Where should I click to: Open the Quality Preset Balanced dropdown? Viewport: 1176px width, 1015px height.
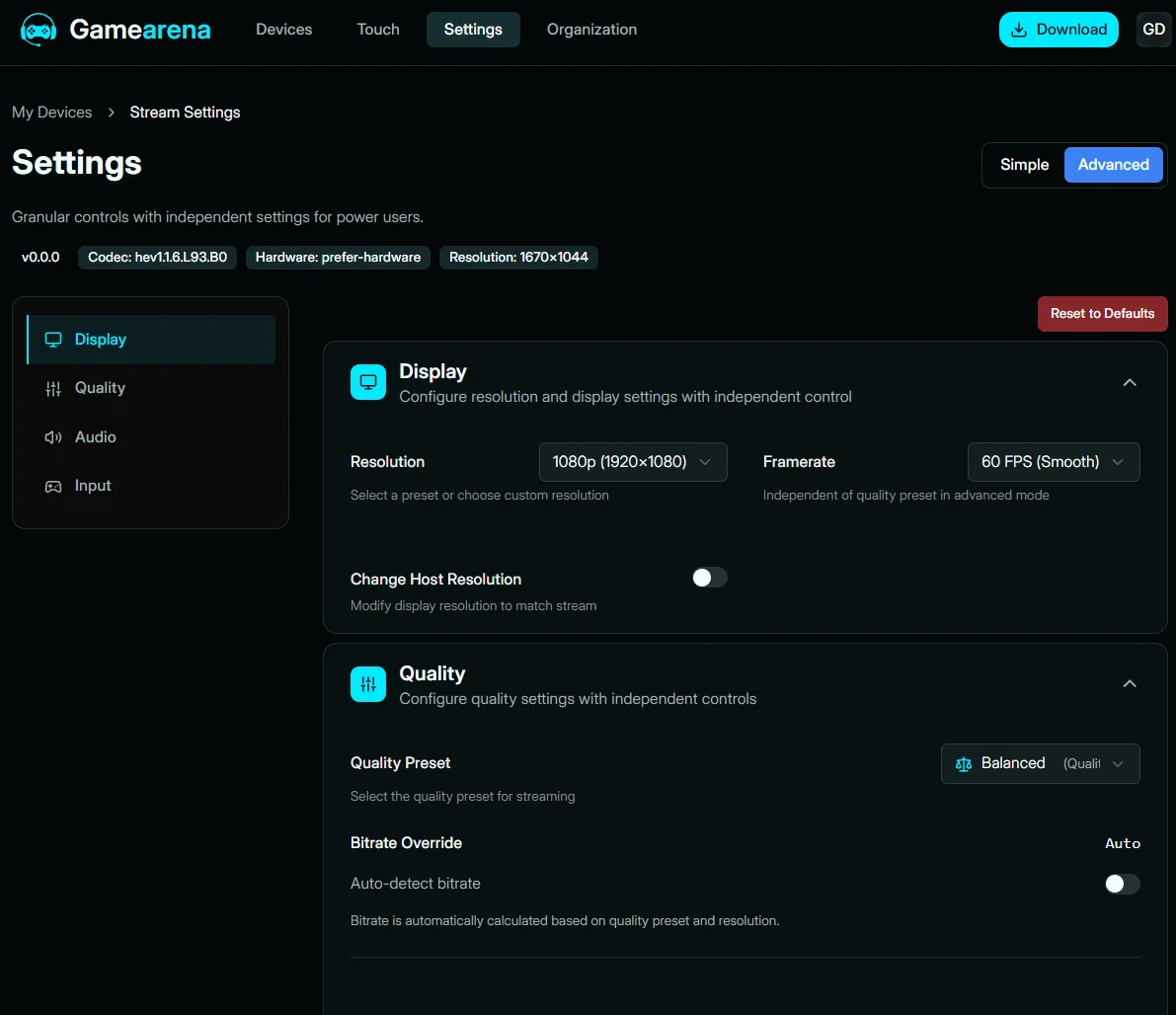click(1041, 763)
